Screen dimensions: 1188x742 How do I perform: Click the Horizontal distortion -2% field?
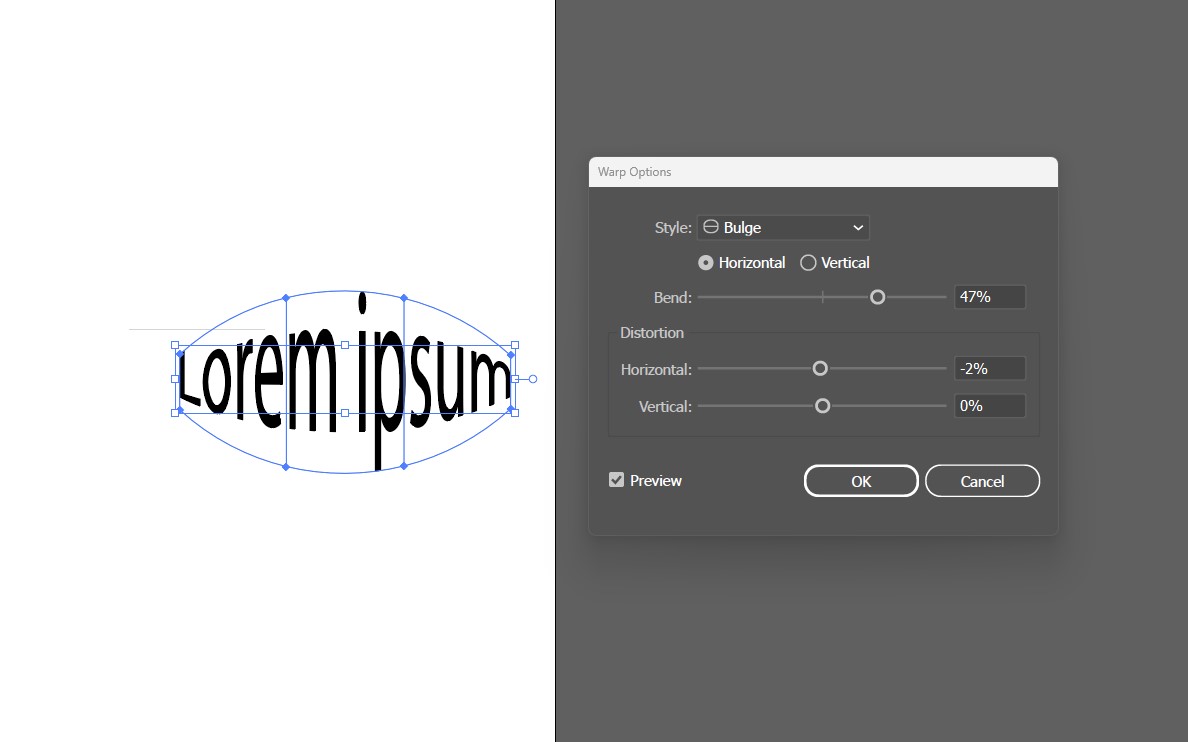(989, 368)
